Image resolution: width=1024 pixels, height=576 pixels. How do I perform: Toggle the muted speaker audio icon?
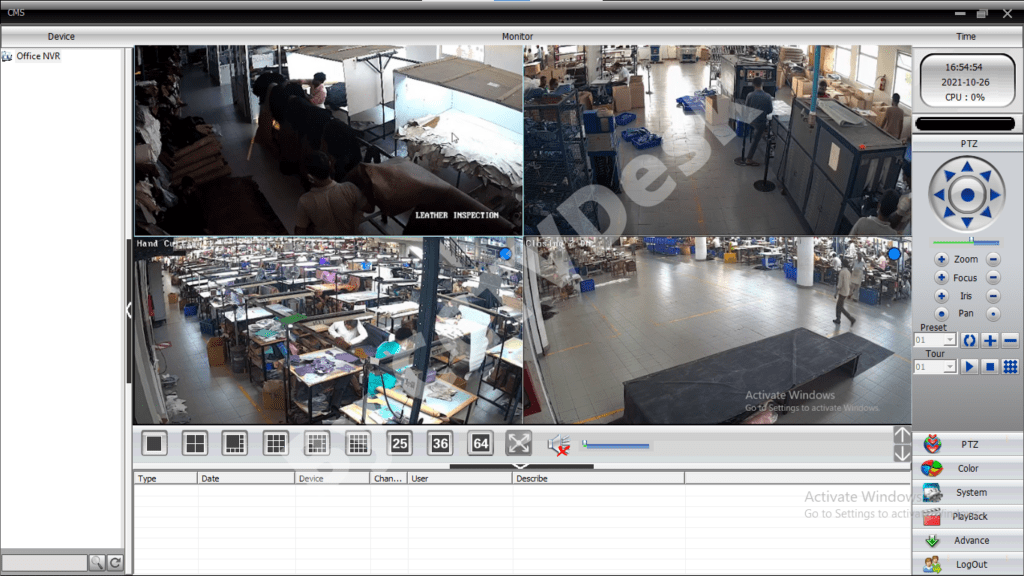point(558,444)
